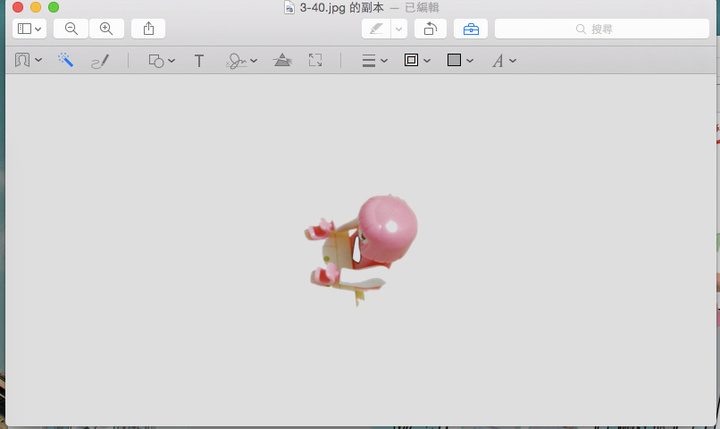This screenshot has width=720, height=429.
Task: Open the Adjust Color prism tool
Action: (x=283, y=61)
